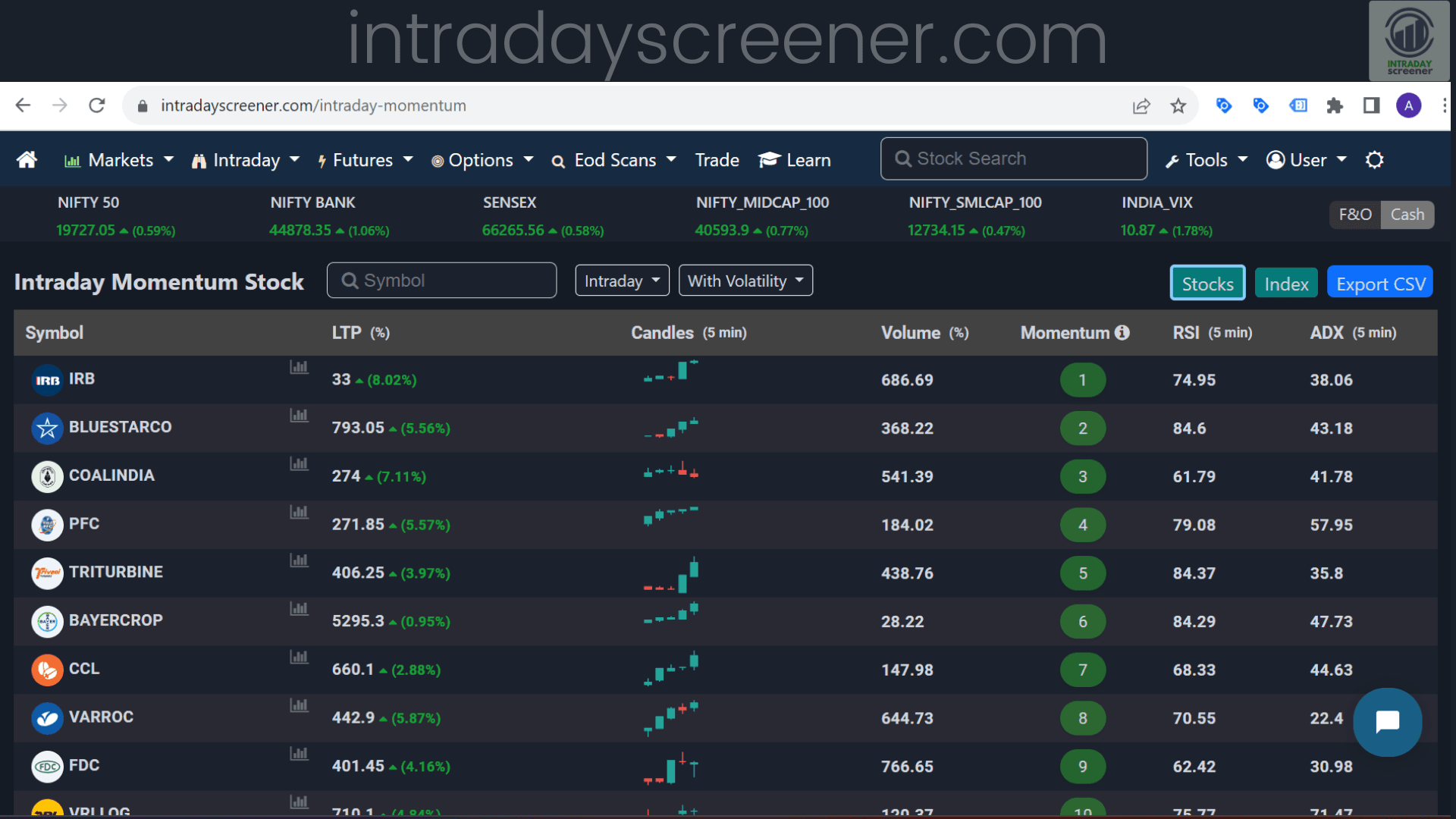1456x819 pixels.
Task: Go to the Trade page link
Action: point(716,160)
